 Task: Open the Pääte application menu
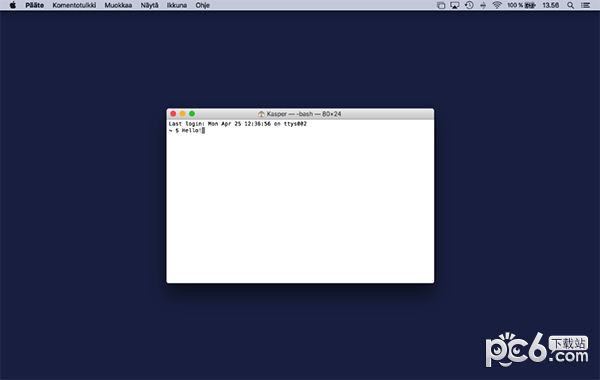[35, 5]
